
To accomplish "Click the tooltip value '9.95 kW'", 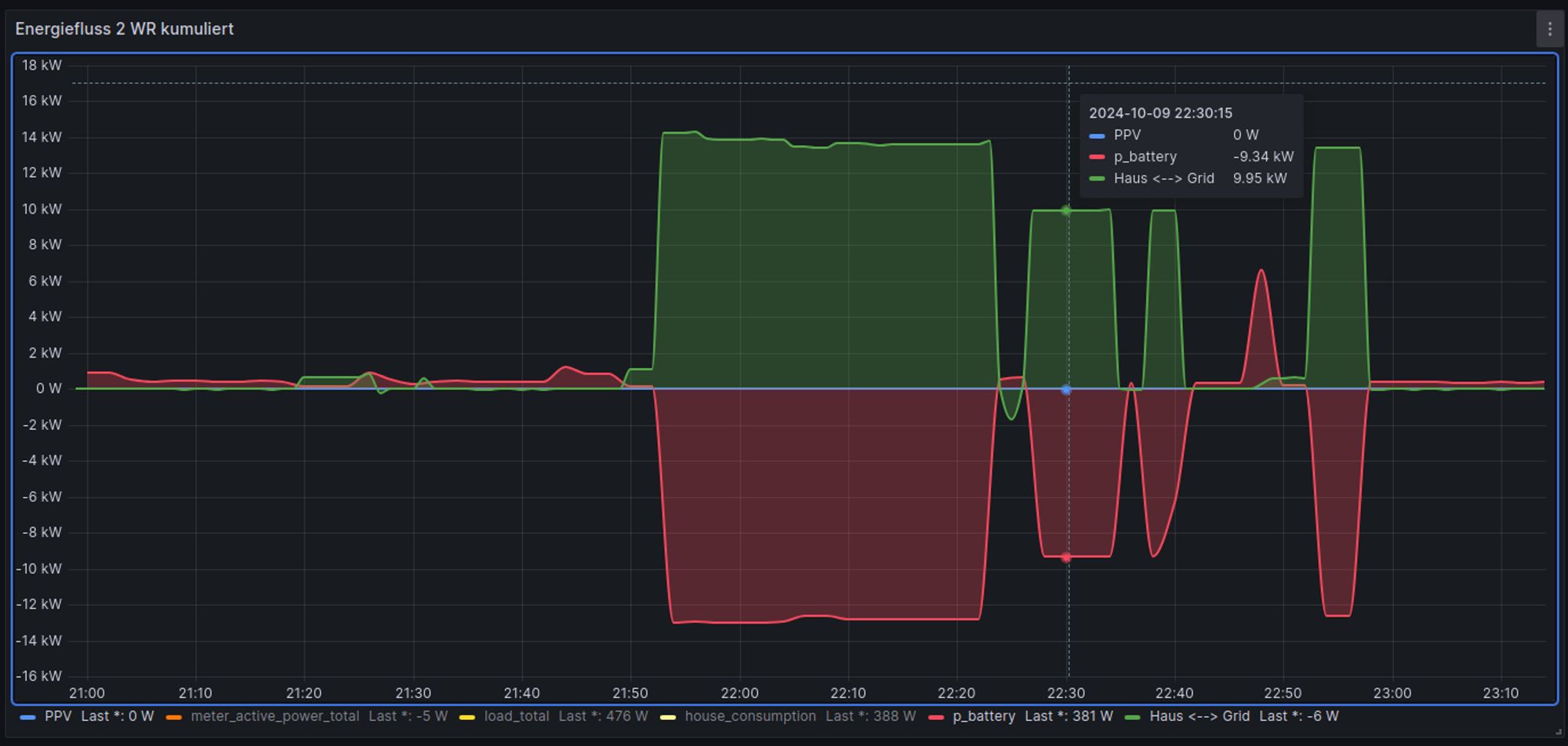I will 1260,178.
